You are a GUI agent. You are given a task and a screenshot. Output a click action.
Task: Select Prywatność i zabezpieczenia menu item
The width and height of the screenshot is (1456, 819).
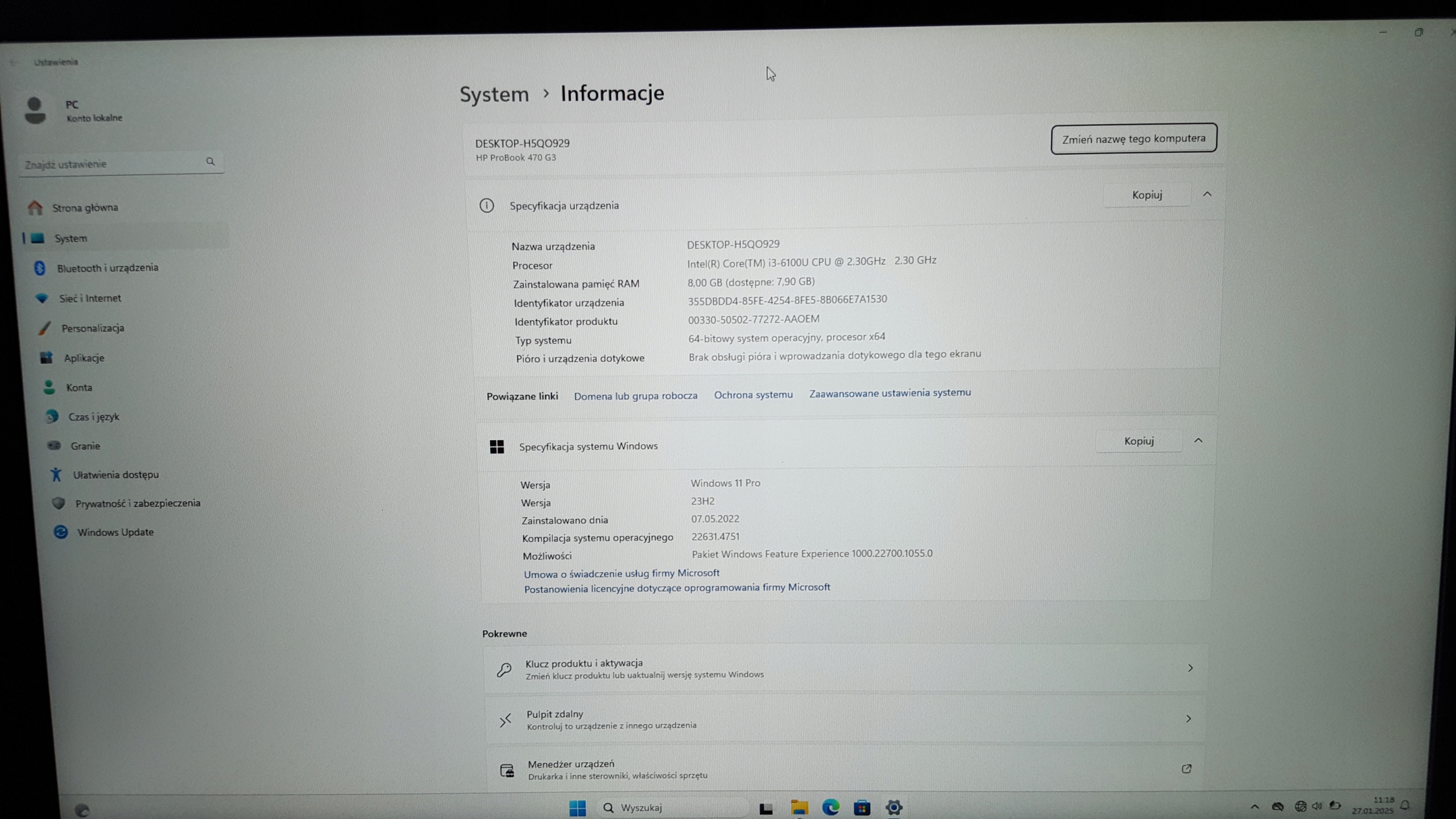pyautogui.click(x=138, y=503)
